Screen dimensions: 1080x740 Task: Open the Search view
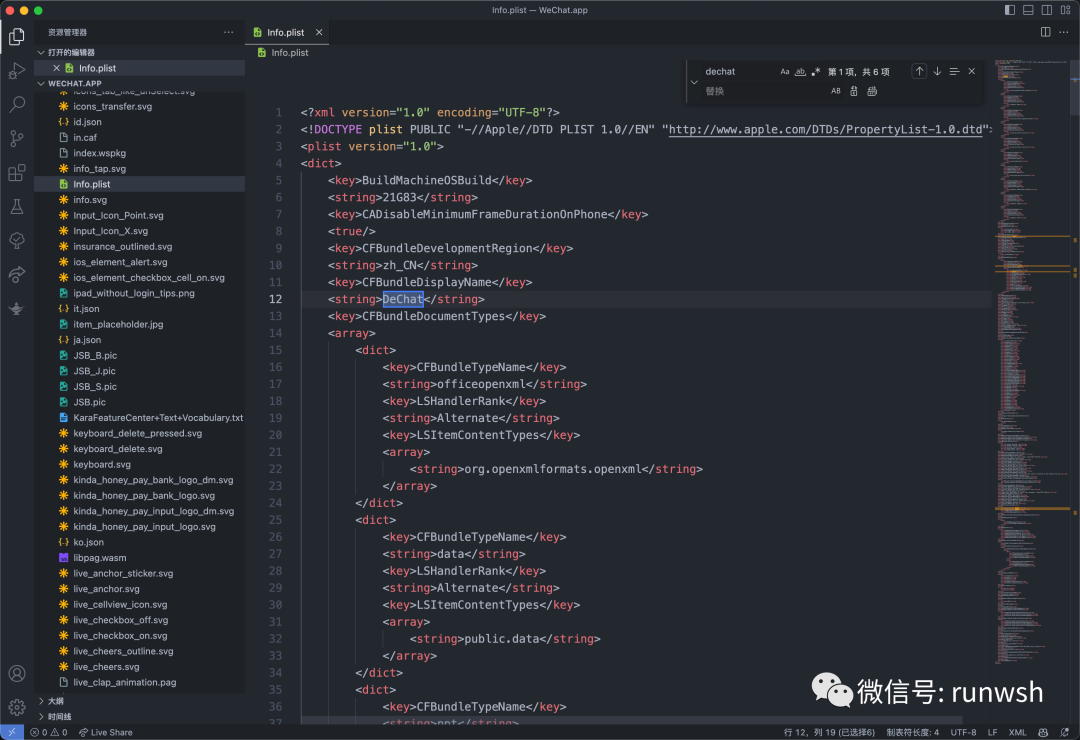[x=17, y=104]
